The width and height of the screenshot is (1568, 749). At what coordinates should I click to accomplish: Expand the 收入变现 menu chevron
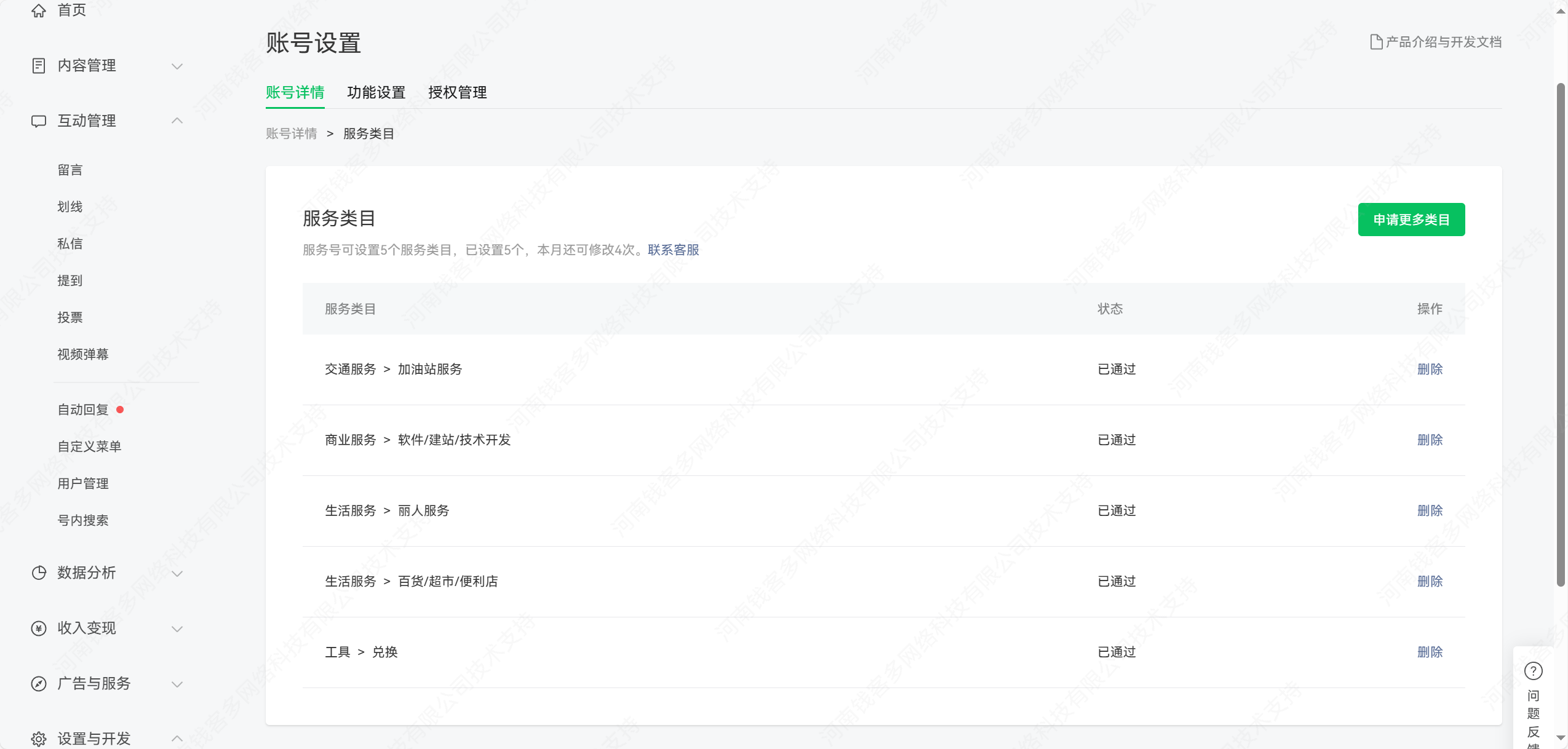pyautogui.click(x=177, y=629)
